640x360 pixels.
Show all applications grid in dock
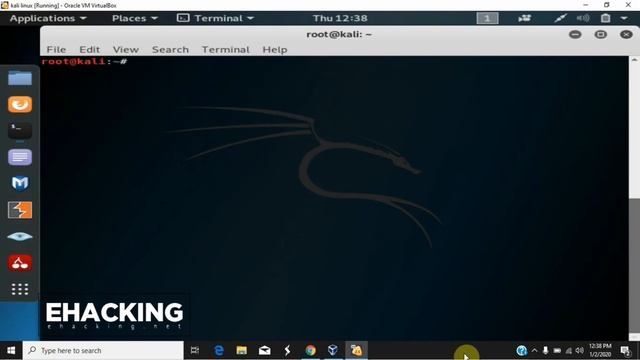point(20,289)
